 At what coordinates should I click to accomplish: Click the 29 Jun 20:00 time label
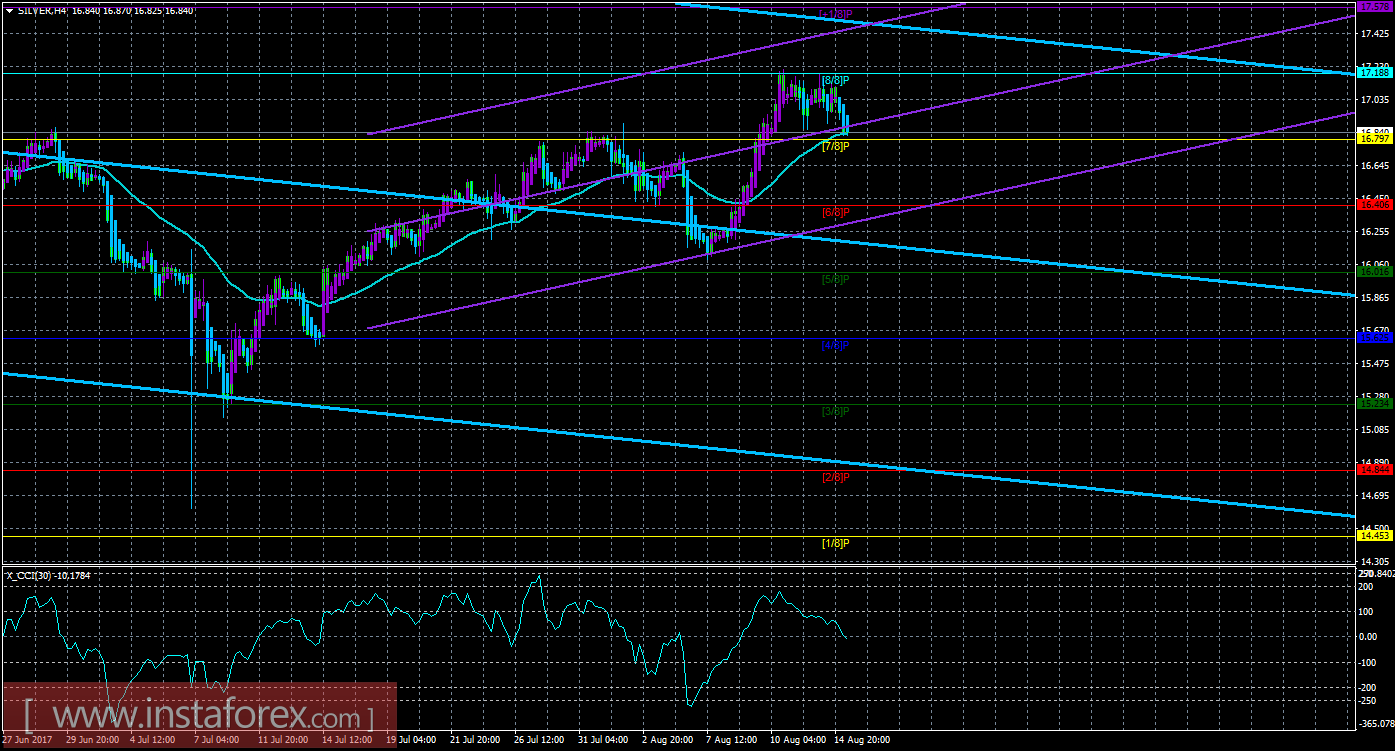pos(95,741)
